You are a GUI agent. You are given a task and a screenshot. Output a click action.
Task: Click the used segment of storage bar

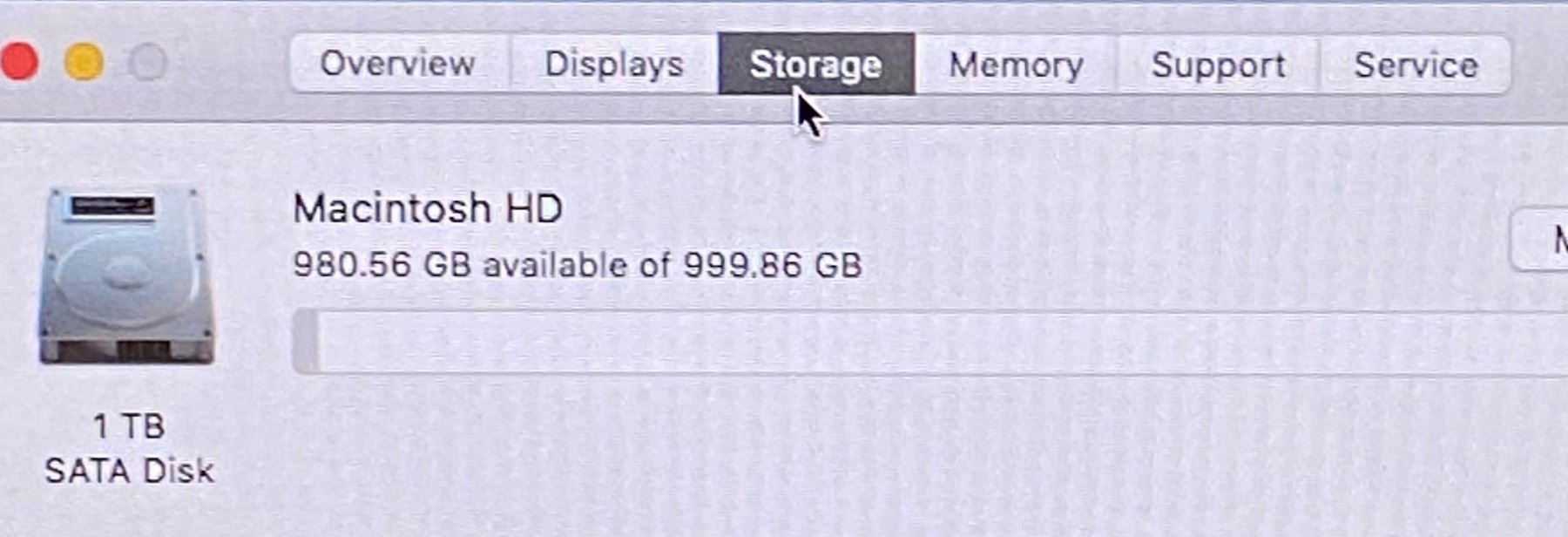tap(306, 341)
